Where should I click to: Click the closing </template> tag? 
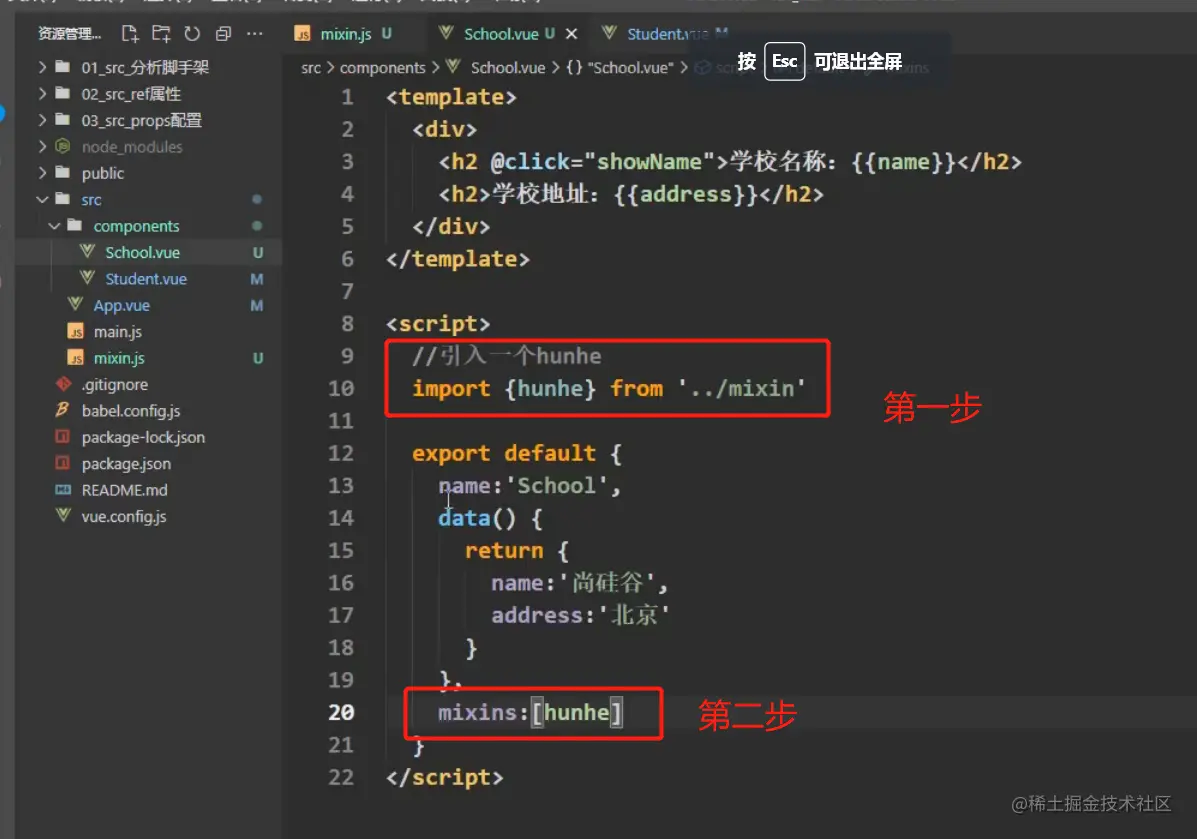(x=458, y=259)
